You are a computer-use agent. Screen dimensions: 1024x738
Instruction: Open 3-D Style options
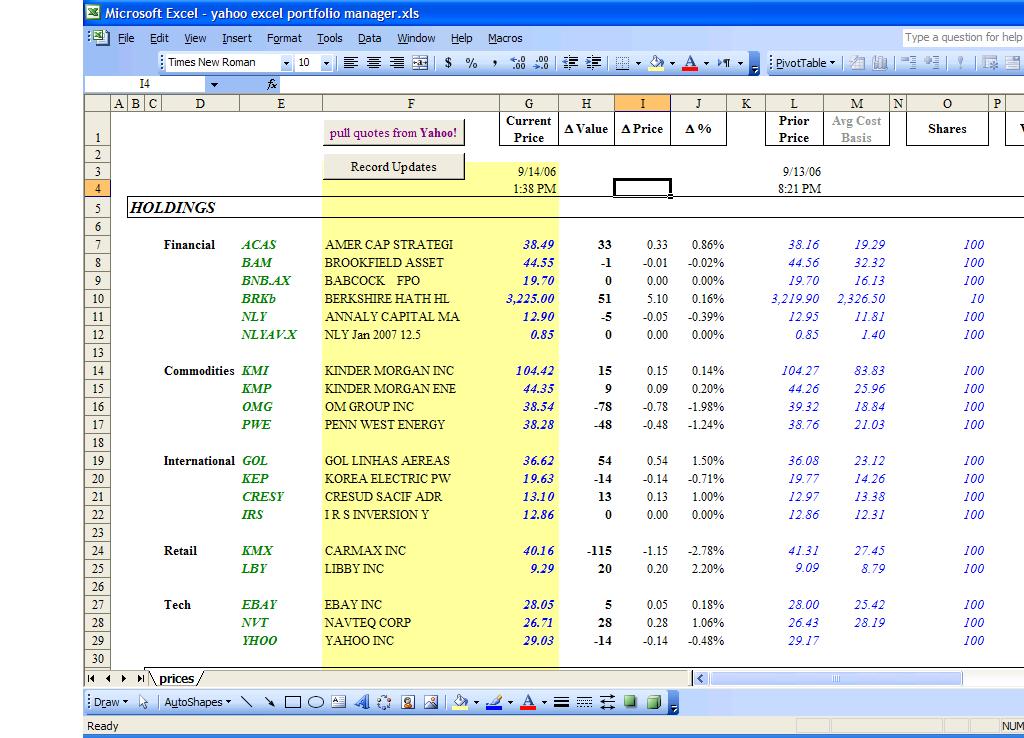(x=654, y=702)
